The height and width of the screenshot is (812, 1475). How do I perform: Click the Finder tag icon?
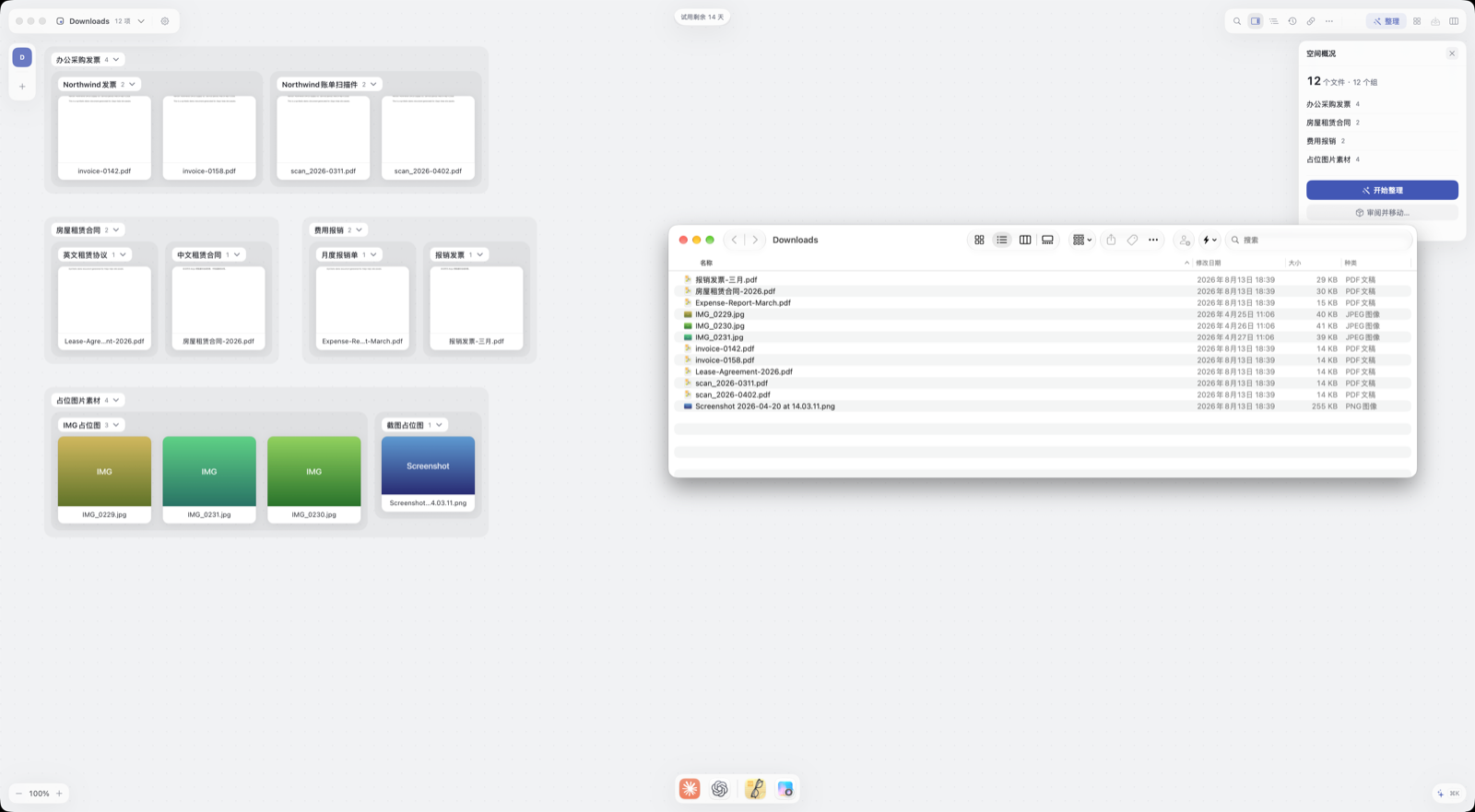click(x=1132, y=240)
